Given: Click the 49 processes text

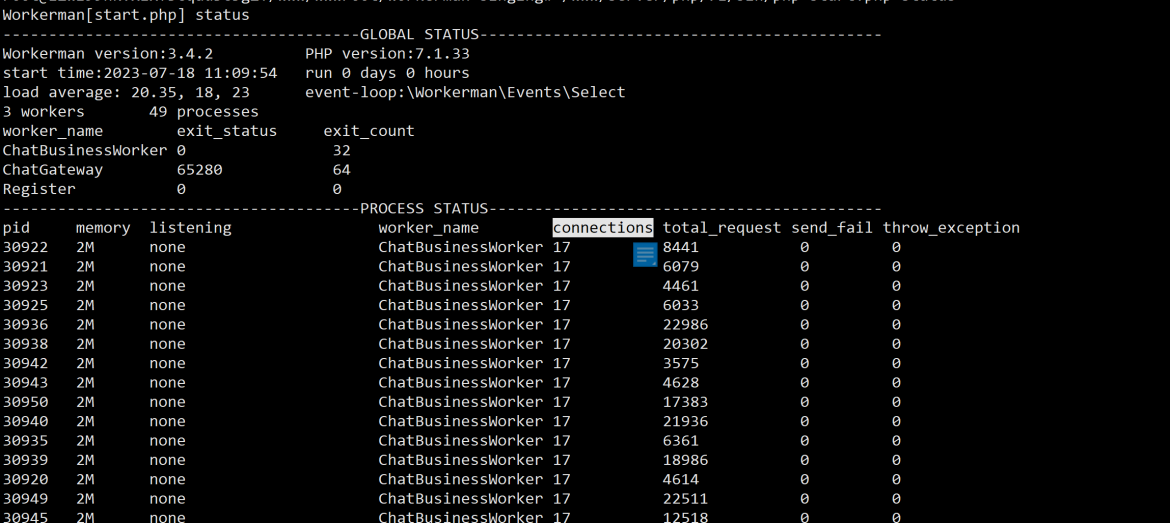Looking at the screenshot, I should 204,112.
